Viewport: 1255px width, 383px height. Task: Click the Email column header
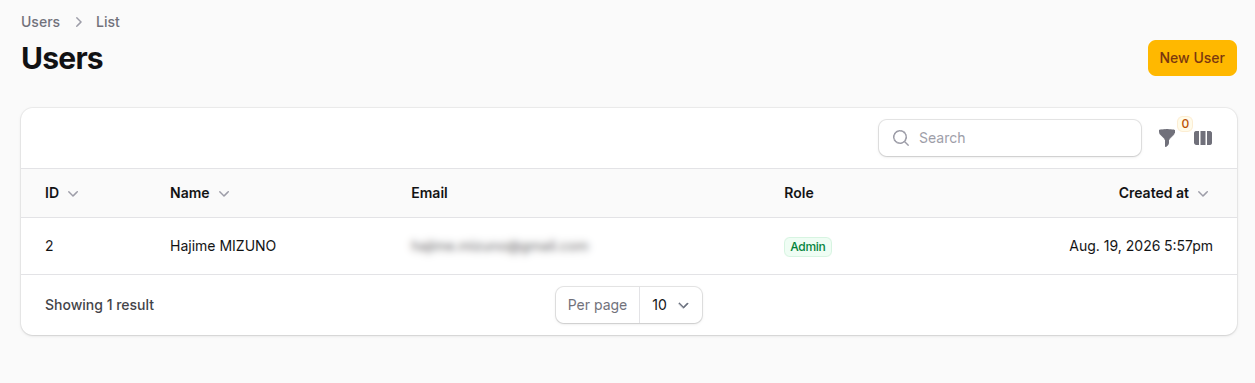point(429,193)
